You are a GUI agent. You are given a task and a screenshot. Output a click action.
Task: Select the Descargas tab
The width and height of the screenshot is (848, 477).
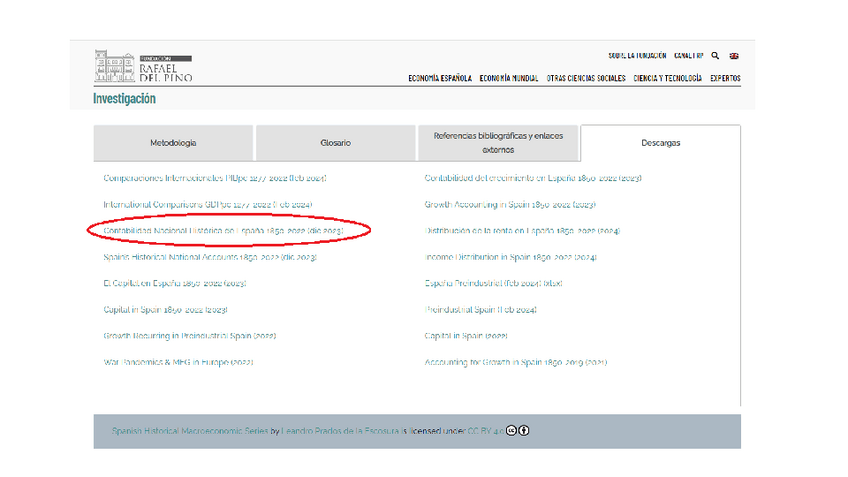[660, 143]
